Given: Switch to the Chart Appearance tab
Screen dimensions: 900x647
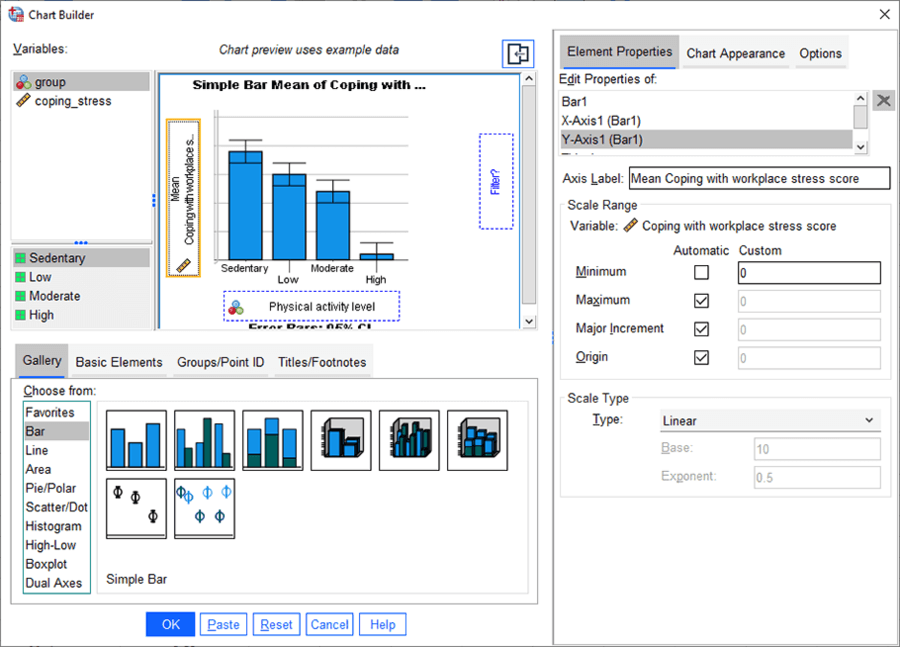Looking at the screenshot, I should (x=735, y=53).
